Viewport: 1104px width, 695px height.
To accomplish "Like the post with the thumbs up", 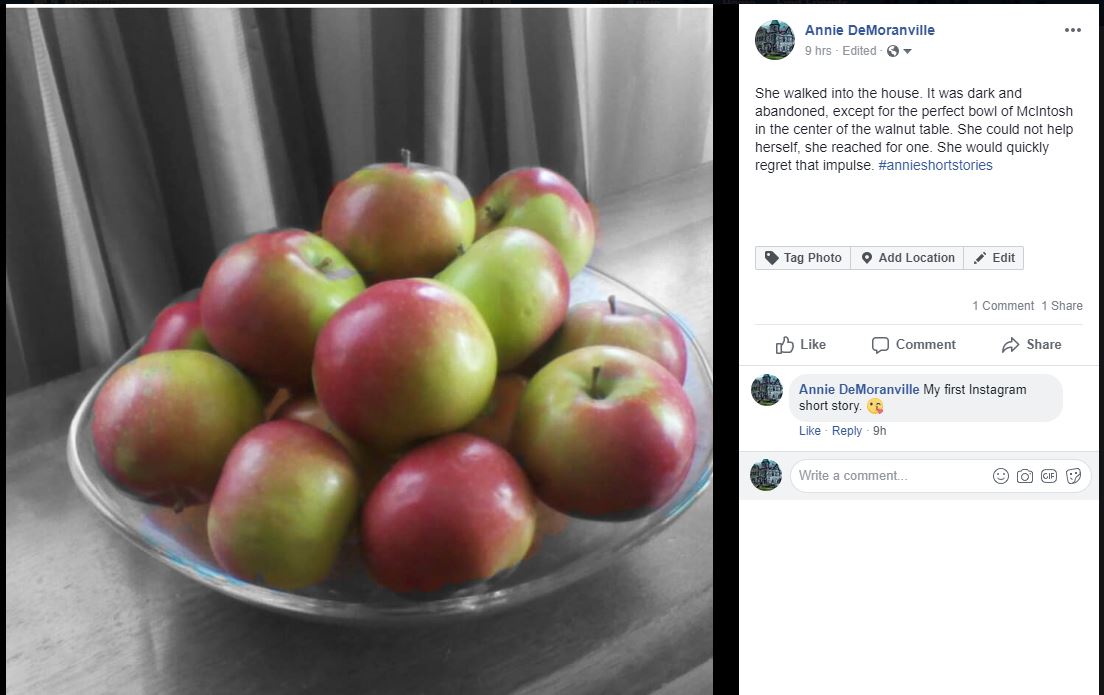I will pyautogui.click(x=801, y=345).
